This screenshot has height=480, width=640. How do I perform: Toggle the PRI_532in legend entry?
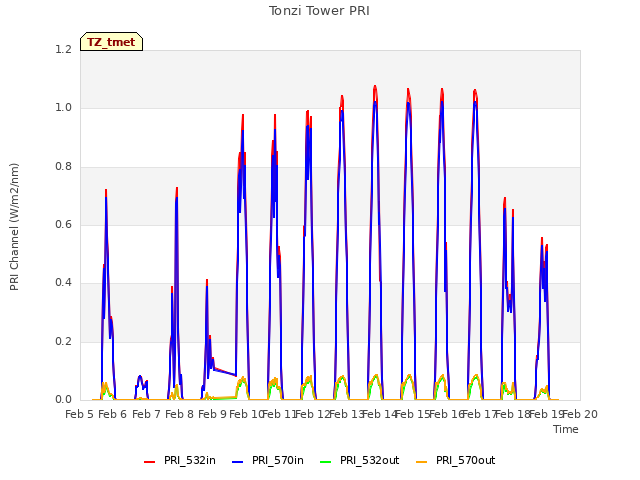tap(180, 460)
